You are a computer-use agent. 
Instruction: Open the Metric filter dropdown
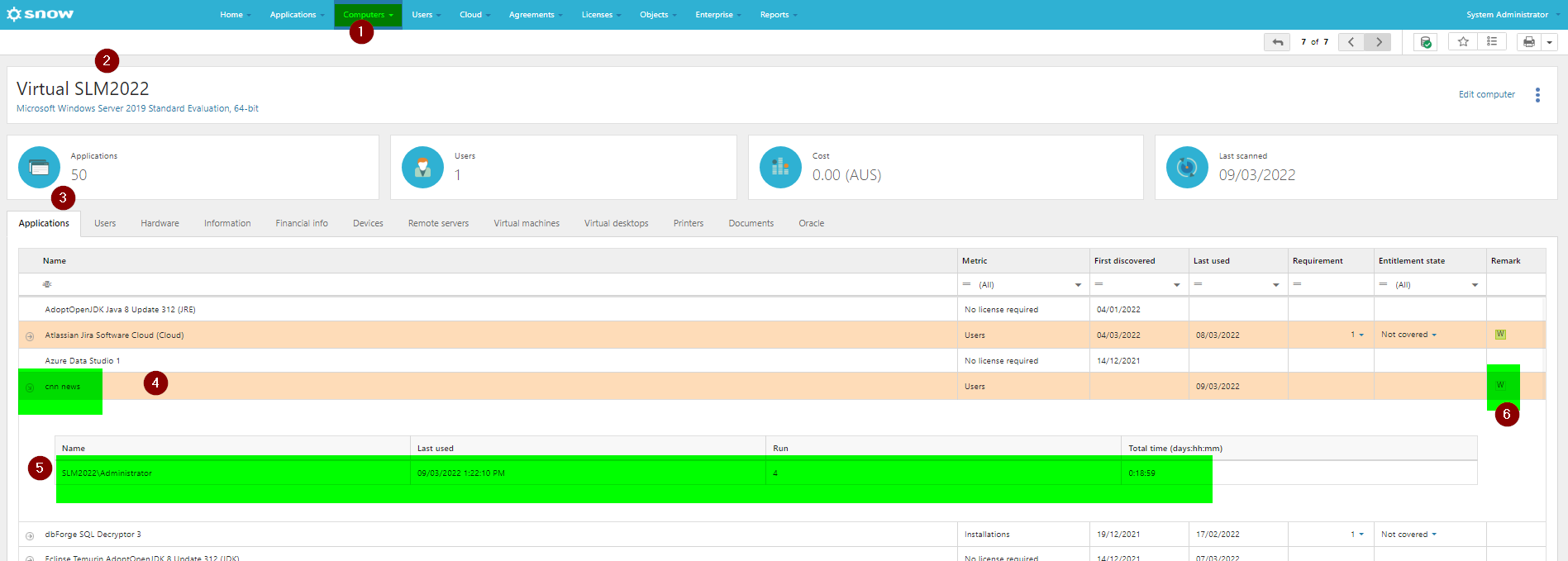(1078, 285)
